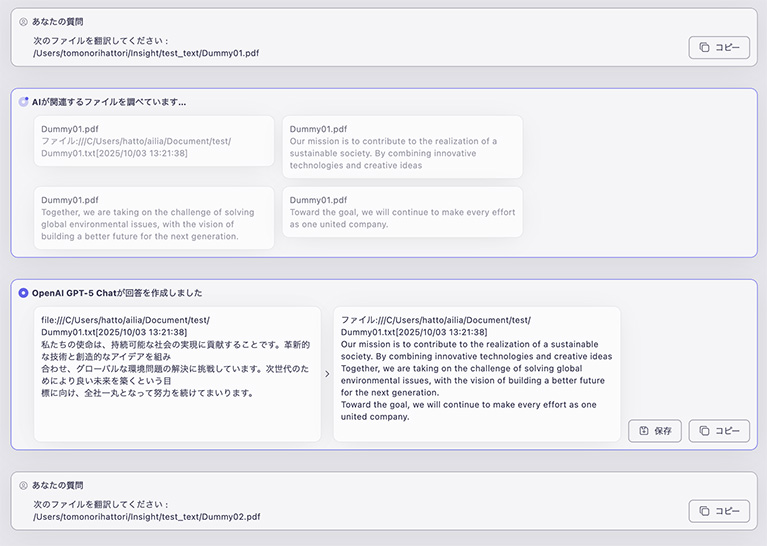Image resolution: width=767 pixels, height=546 pixels.
Task: Copy the Dummy02.pdf translation question
Action: click(x=719, y=511)
